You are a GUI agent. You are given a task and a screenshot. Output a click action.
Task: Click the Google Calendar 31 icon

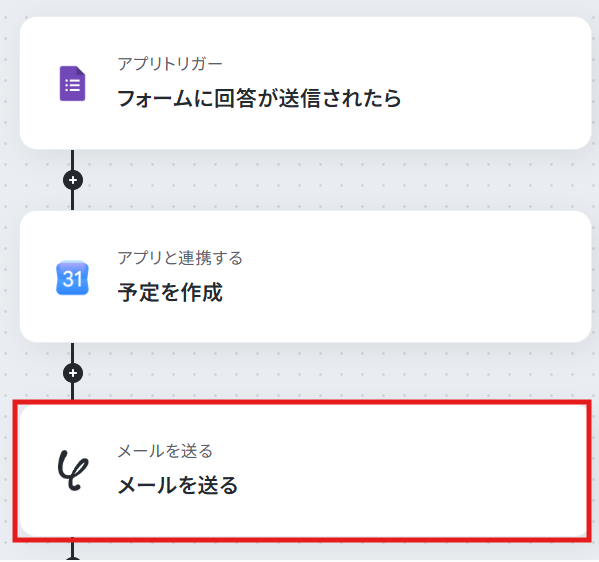(x=72, y=278)
